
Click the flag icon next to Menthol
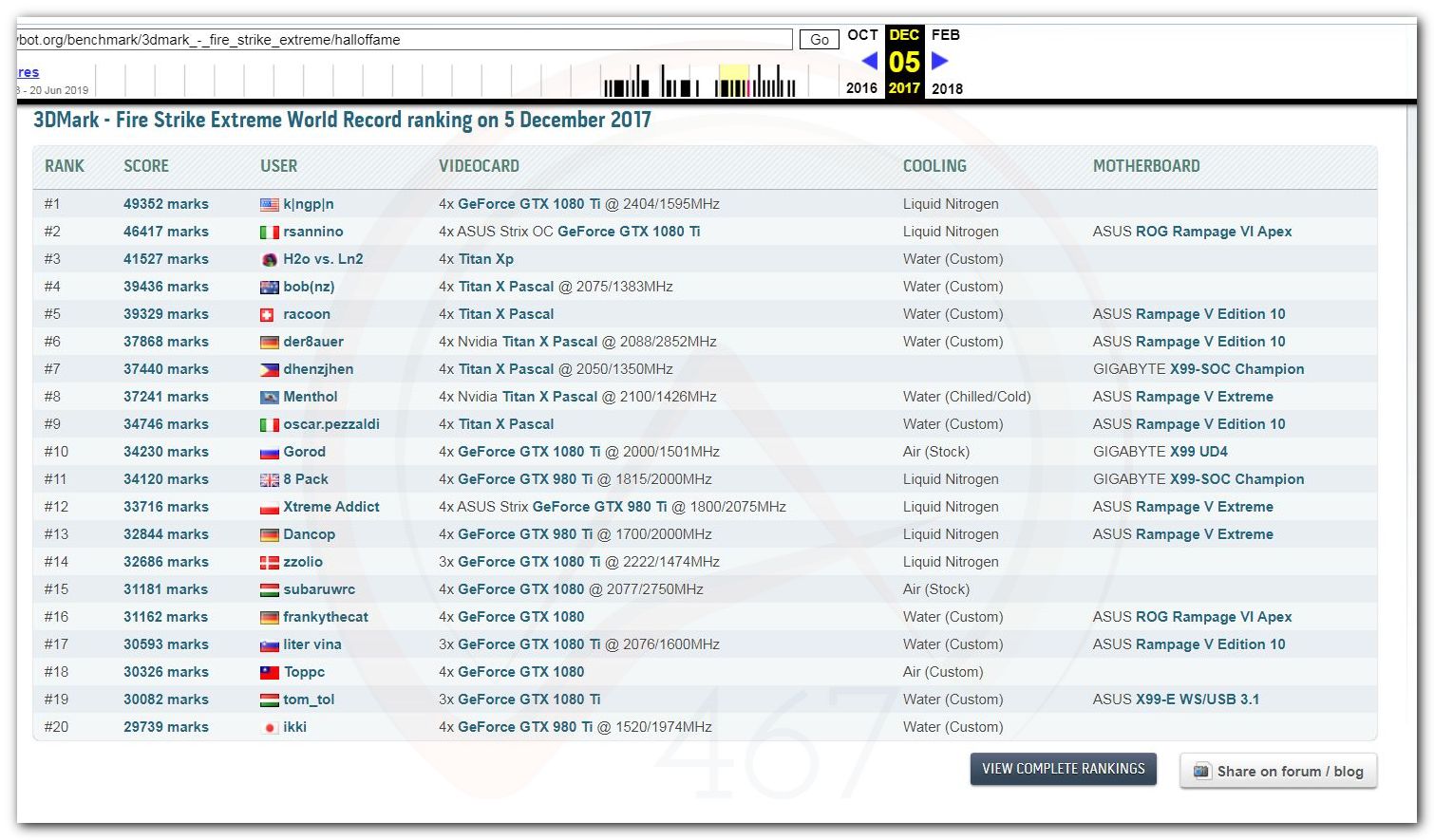coord(270,397)
